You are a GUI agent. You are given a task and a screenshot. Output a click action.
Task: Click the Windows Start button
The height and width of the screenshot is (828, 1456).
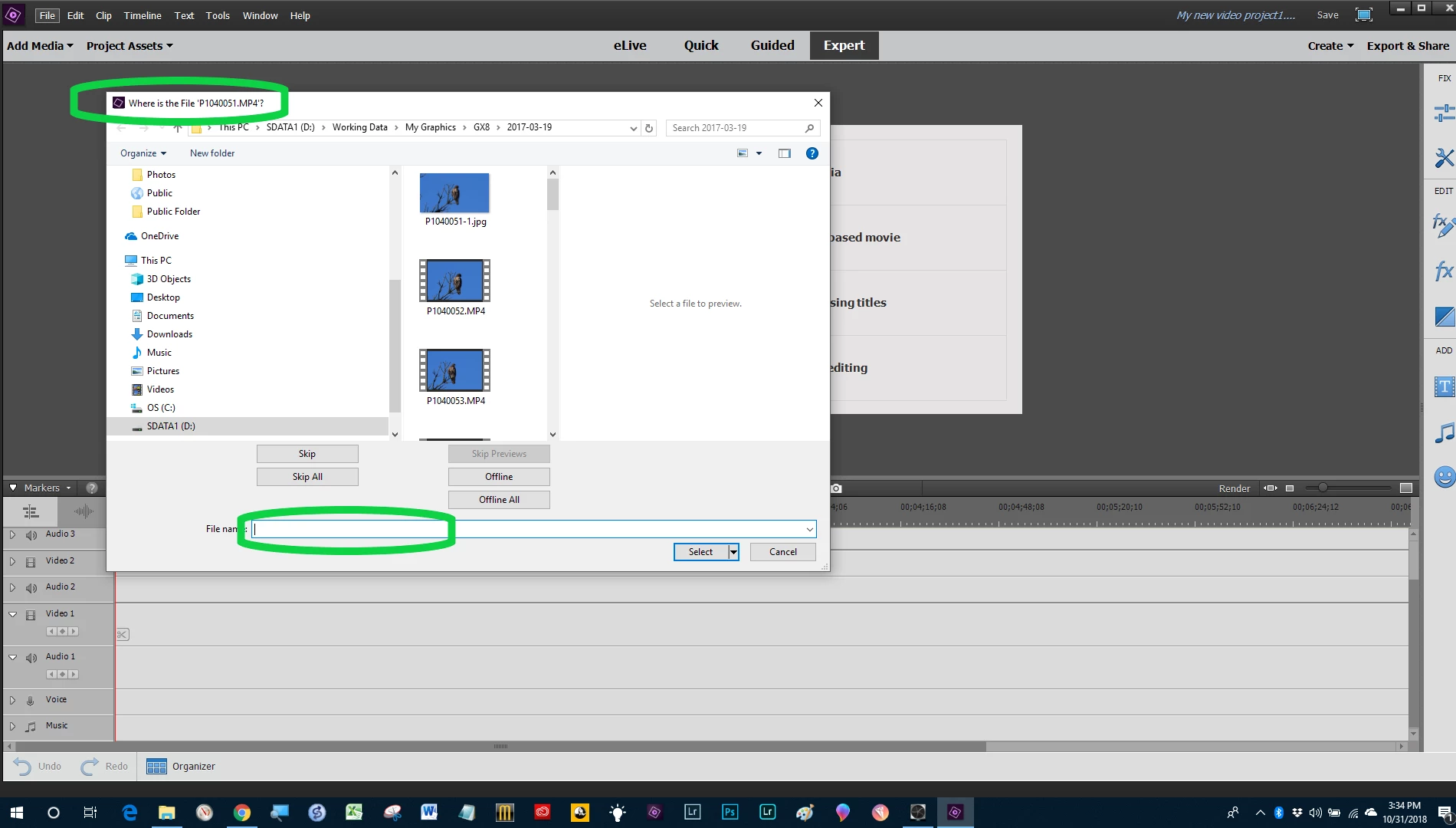click(16, 813)
